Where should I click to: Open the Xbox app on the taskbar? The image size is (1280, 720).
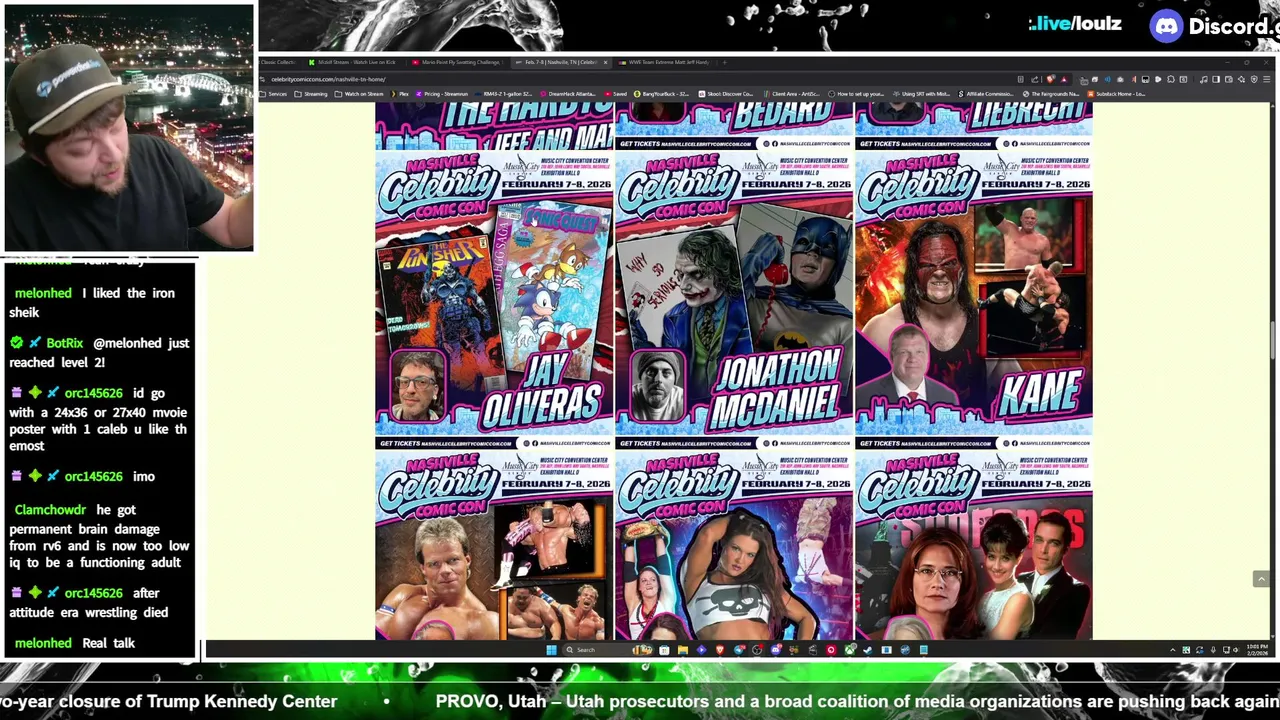coord(849,650)
